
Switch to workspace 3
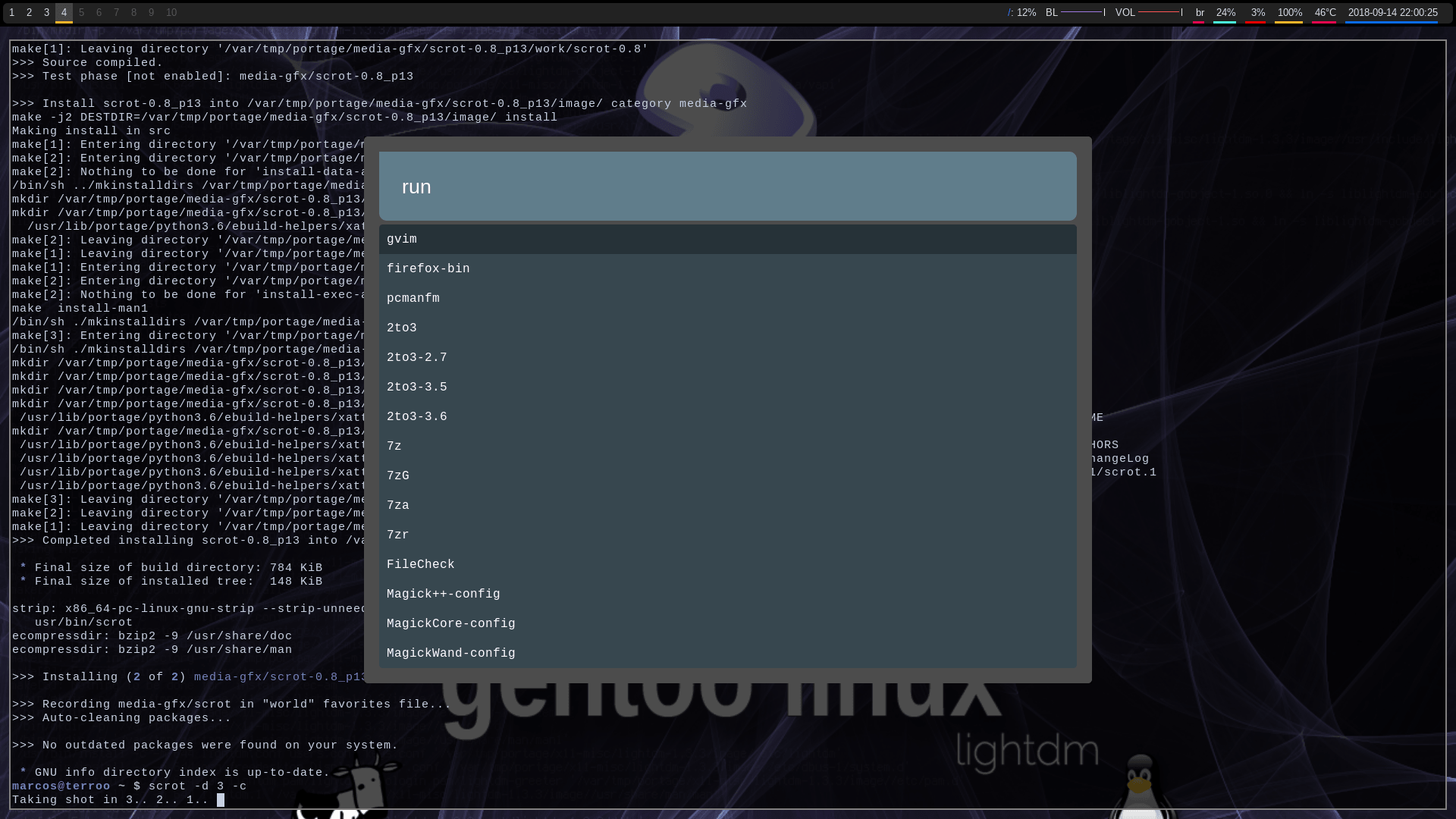[x=46, y=12]
